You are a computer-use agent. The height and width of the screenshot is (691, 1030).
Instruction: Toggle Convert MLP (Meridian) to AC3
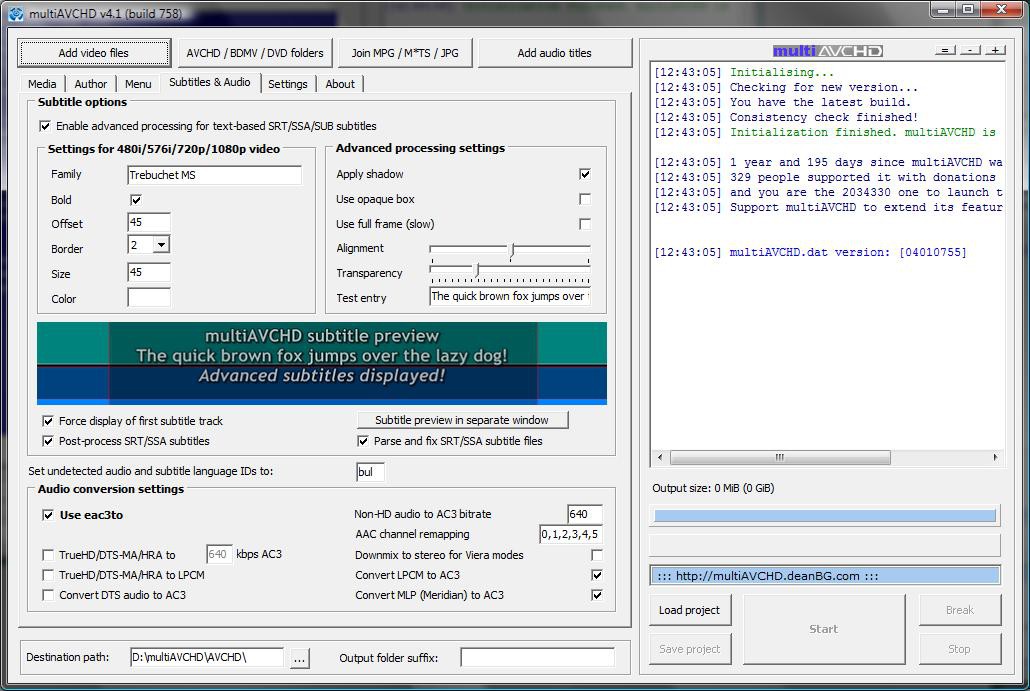[596, 595]
